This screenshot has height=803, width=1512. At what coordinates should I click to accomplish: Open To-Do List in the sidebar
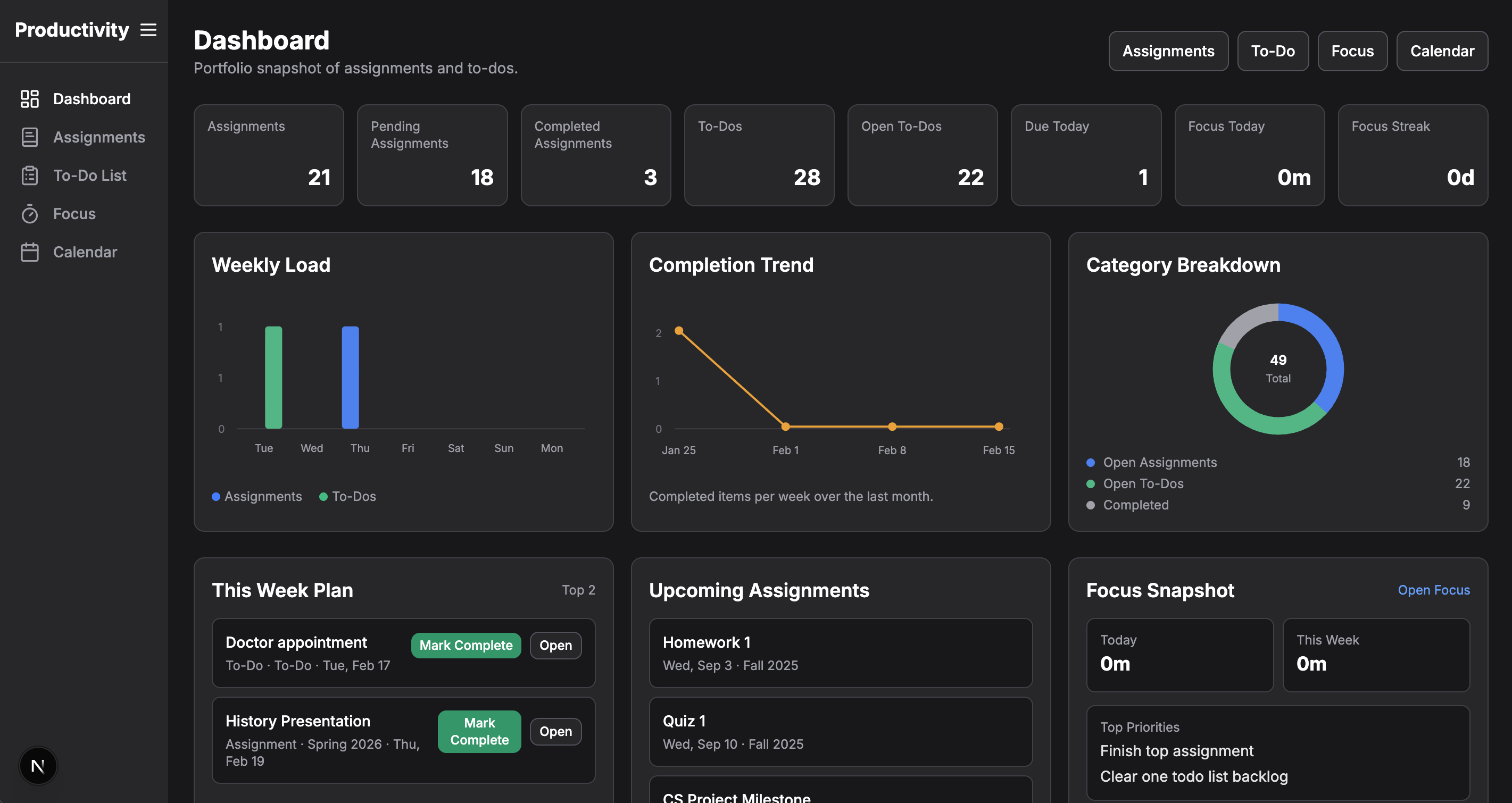point(84,175)
